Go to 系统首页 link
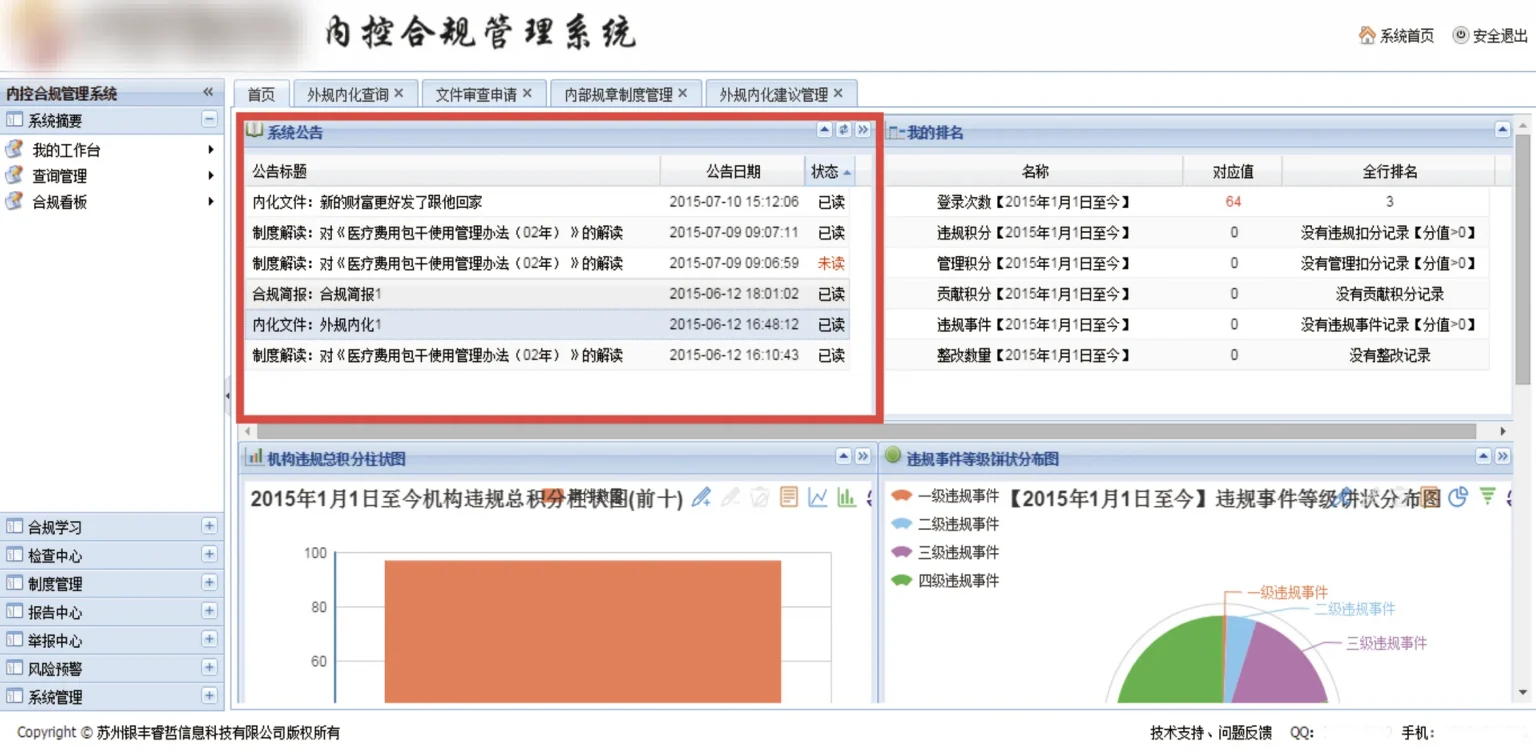This screenshot has height=750, width=1536. tap(1396, 35)
